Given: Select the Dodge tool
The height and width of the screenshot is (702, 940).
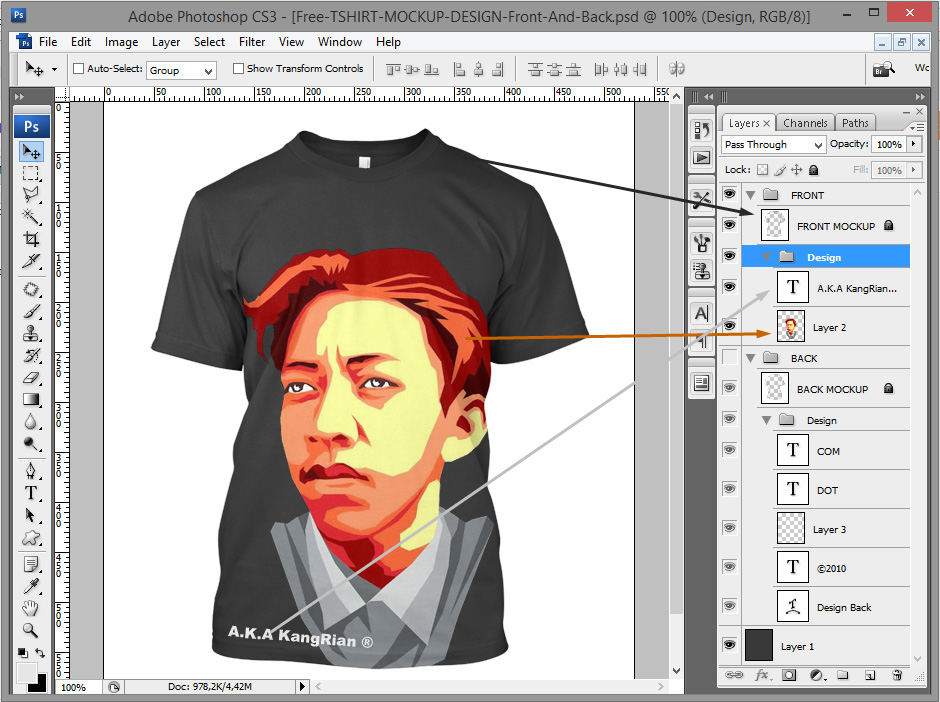Looking at the screenshot, I should coord(31,444).
